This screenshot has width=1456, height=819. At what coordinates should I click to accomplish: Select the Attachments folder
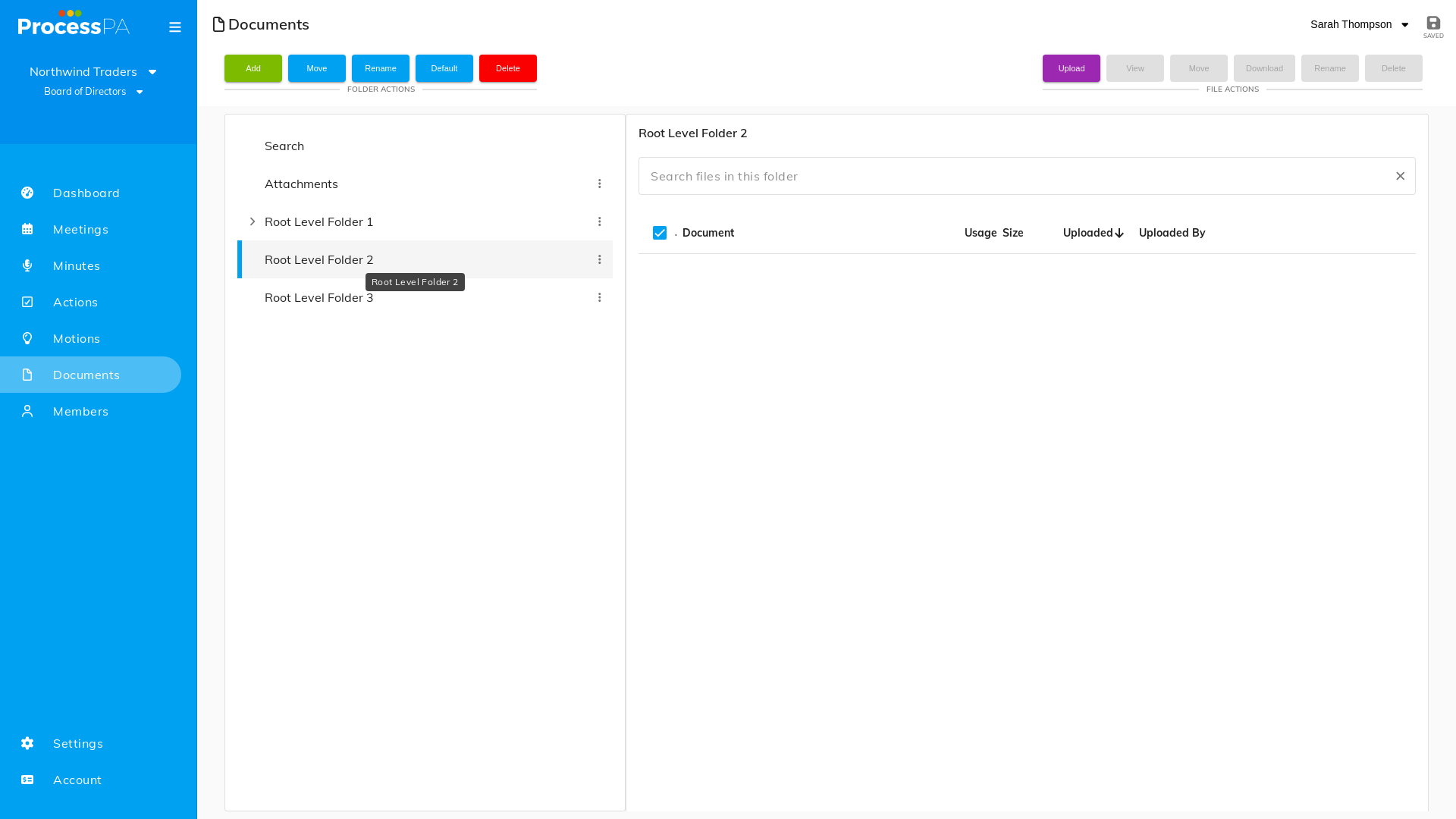coord(425,184)
